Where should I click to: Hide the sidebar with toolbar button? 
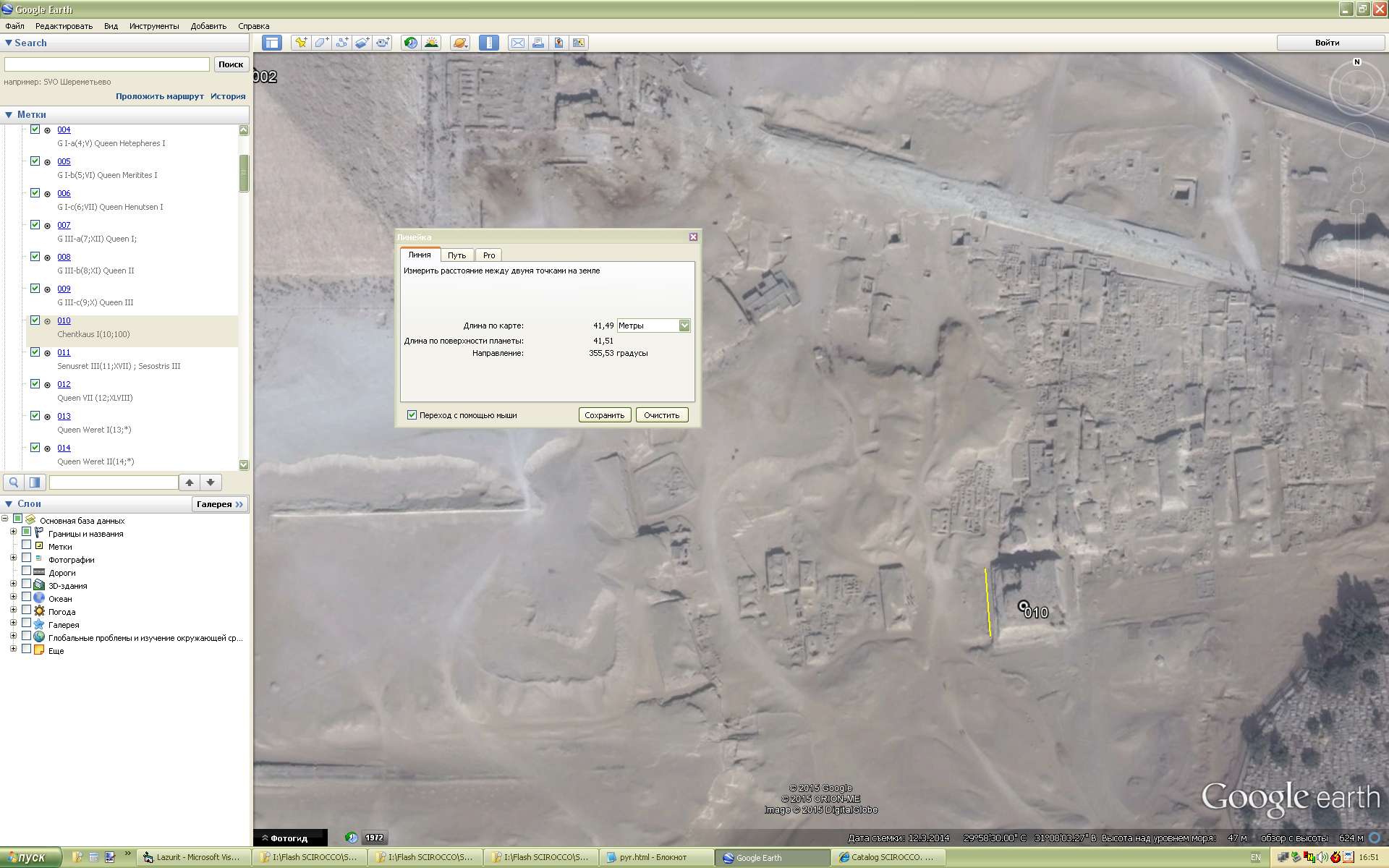[x=272, y=43]
